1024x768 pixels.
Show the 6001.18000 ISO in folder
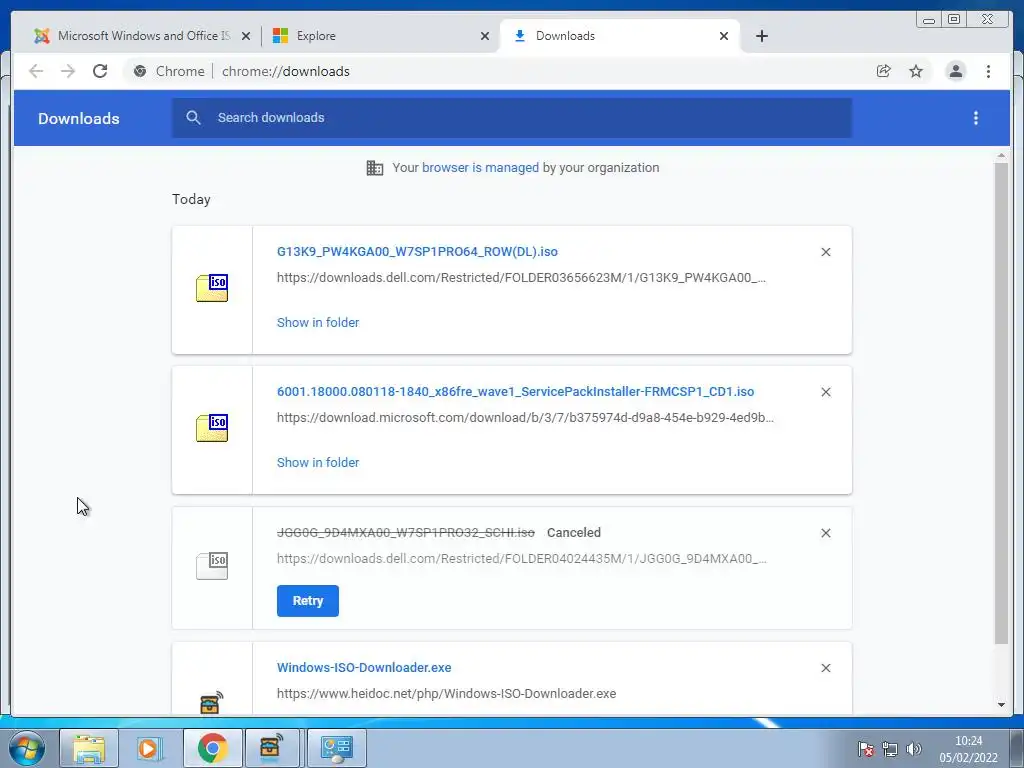(318, 462)
